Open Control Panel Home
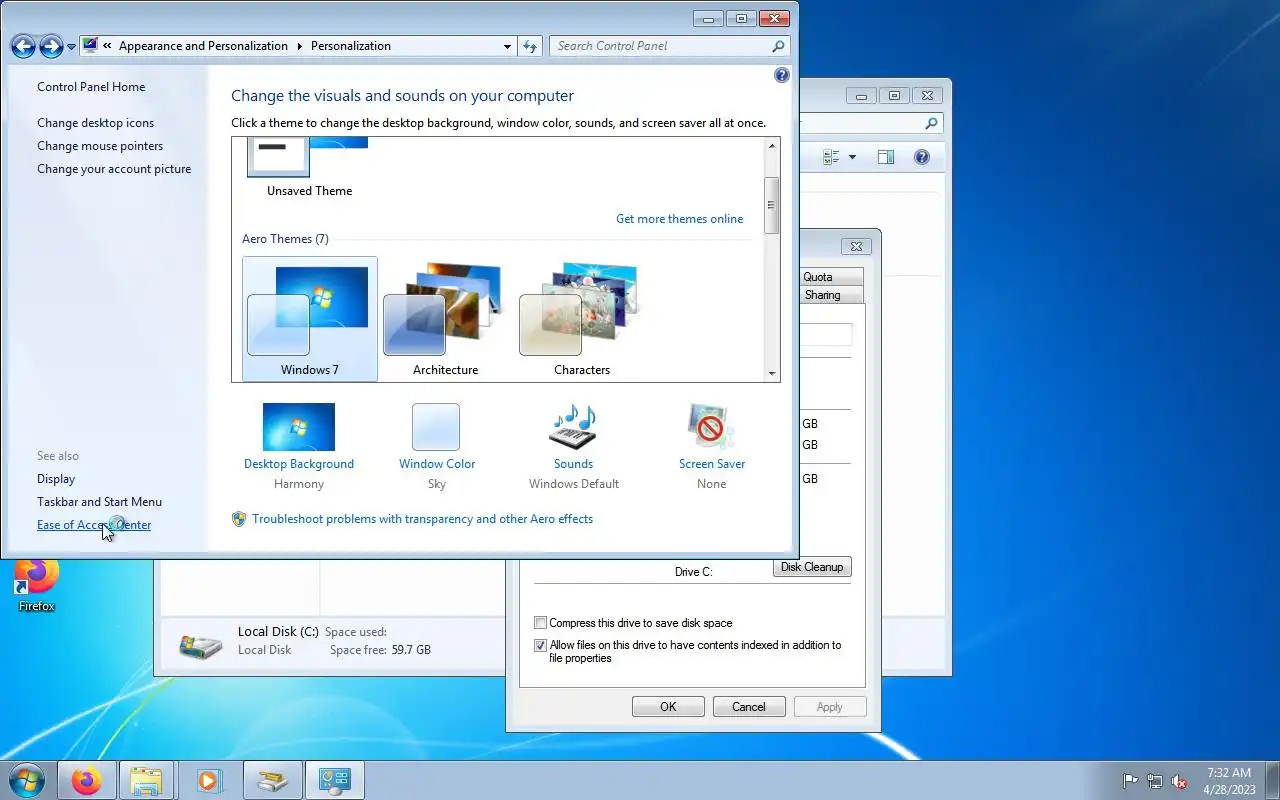 (91, 87)
